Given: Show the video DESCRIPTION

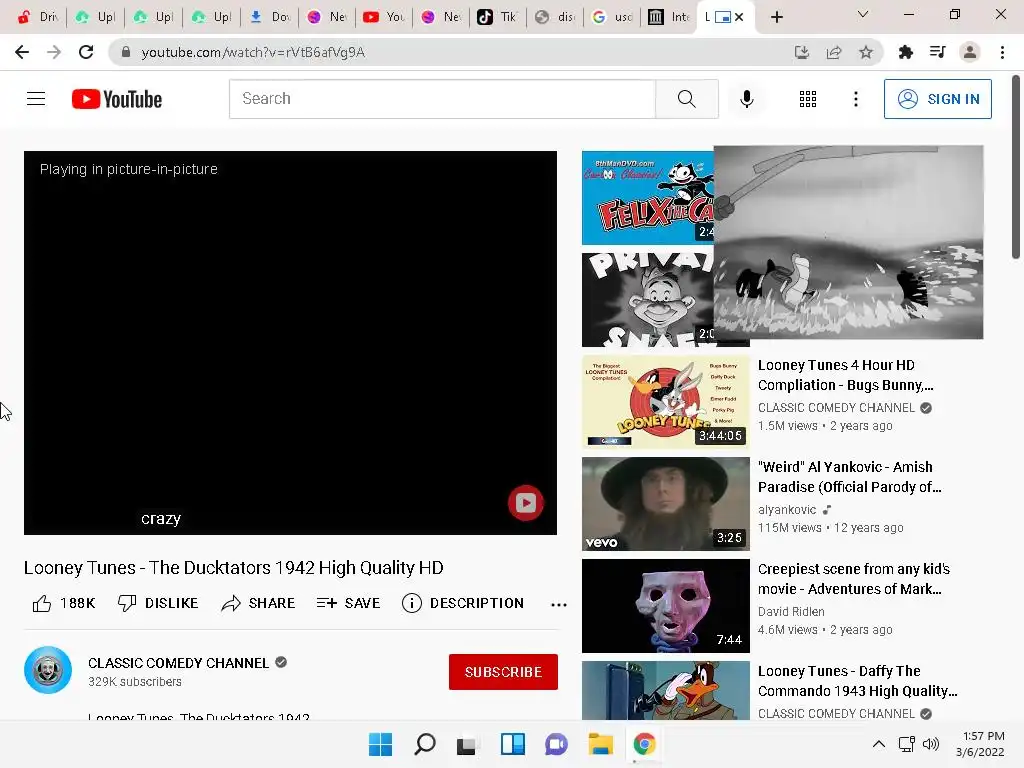Looking at the screenshot, I should click(463, 603).
